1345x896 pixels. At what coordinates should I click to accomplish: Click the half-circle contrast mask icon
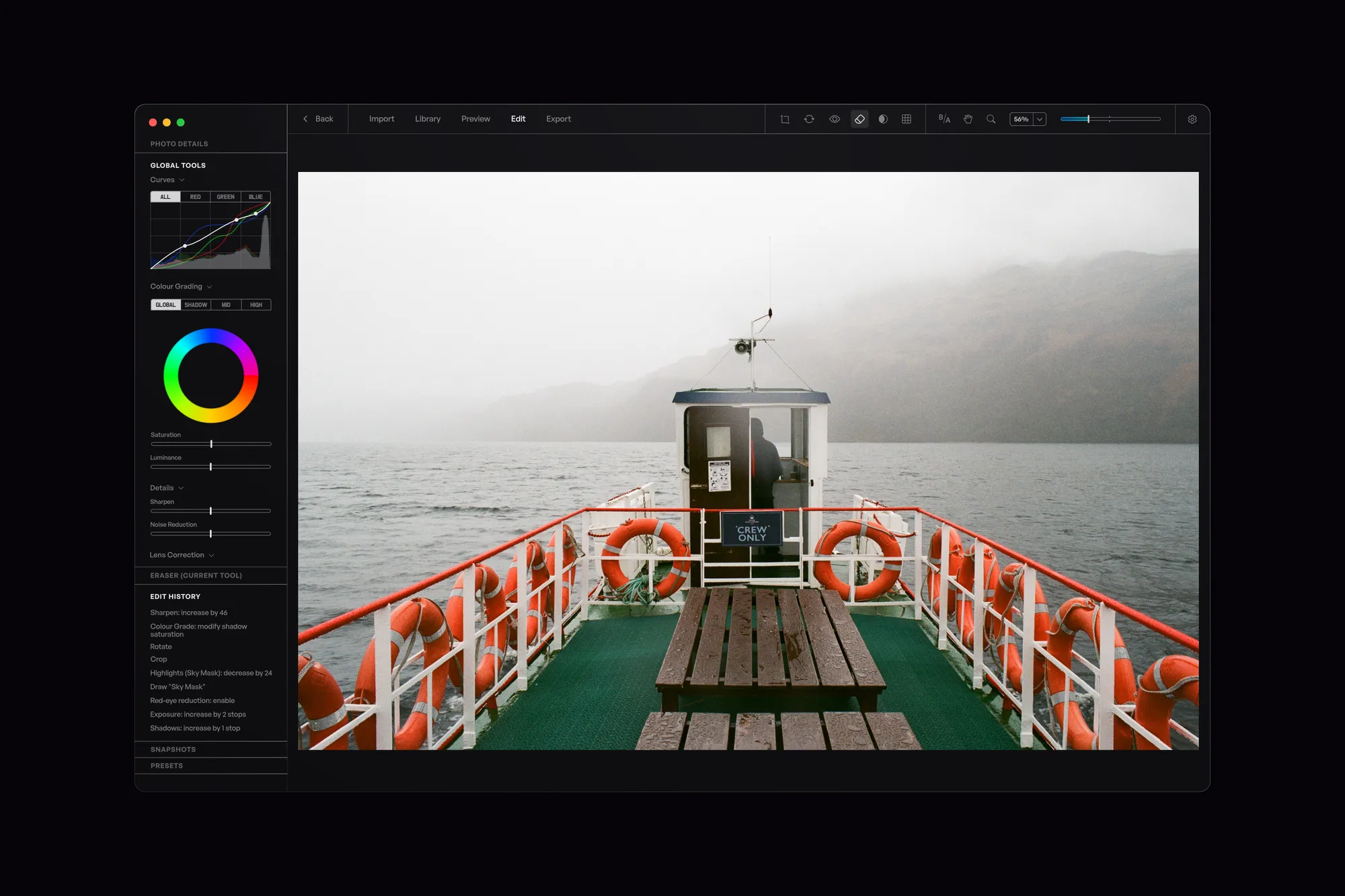pyautogui.click(x=883, y=119)
